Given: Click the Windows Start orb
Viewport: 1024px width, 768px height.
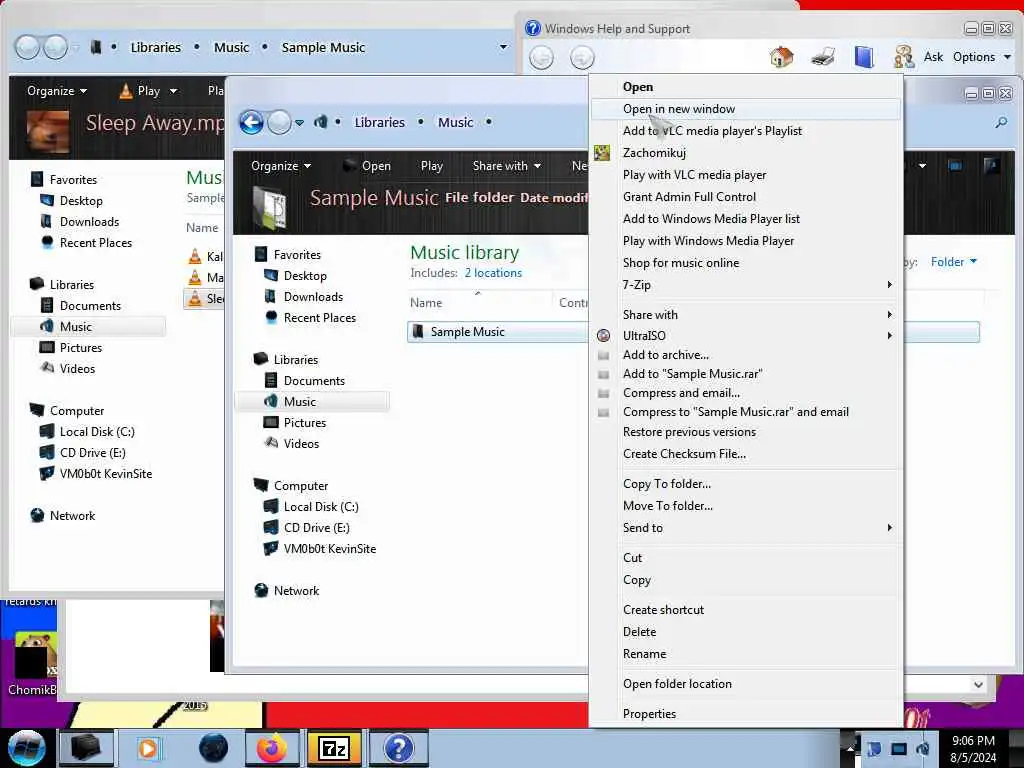Looking at the screenshot, I should click(26, 748).
